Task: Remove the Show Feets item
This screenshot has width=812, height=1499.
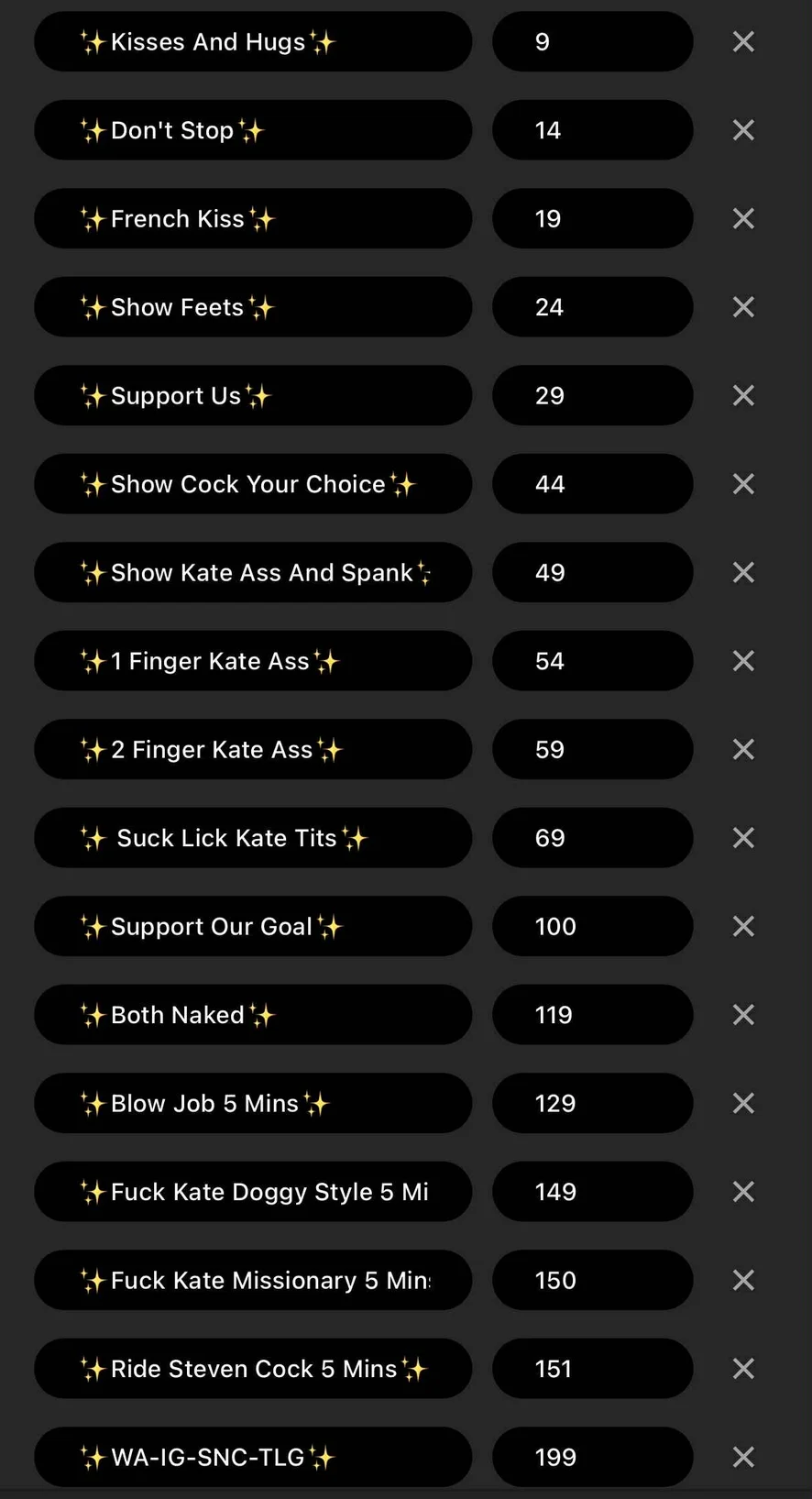Action: (743, 307)
